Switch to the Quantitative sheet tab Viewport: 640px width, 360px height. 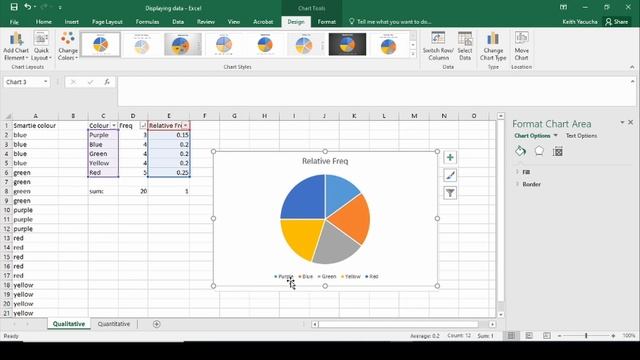coord(113,324)
